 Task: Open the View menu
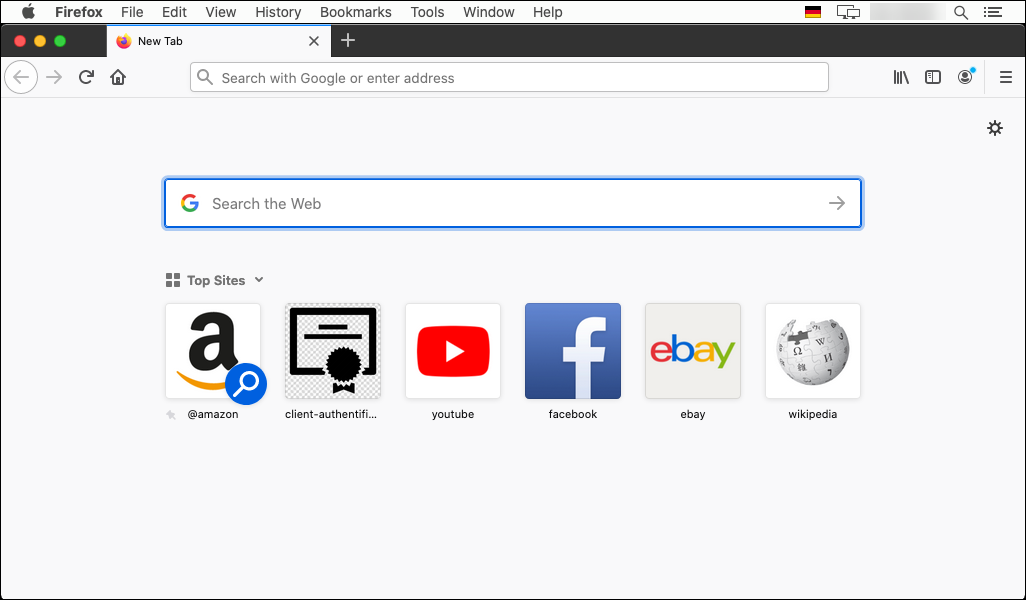coord(221,12)
